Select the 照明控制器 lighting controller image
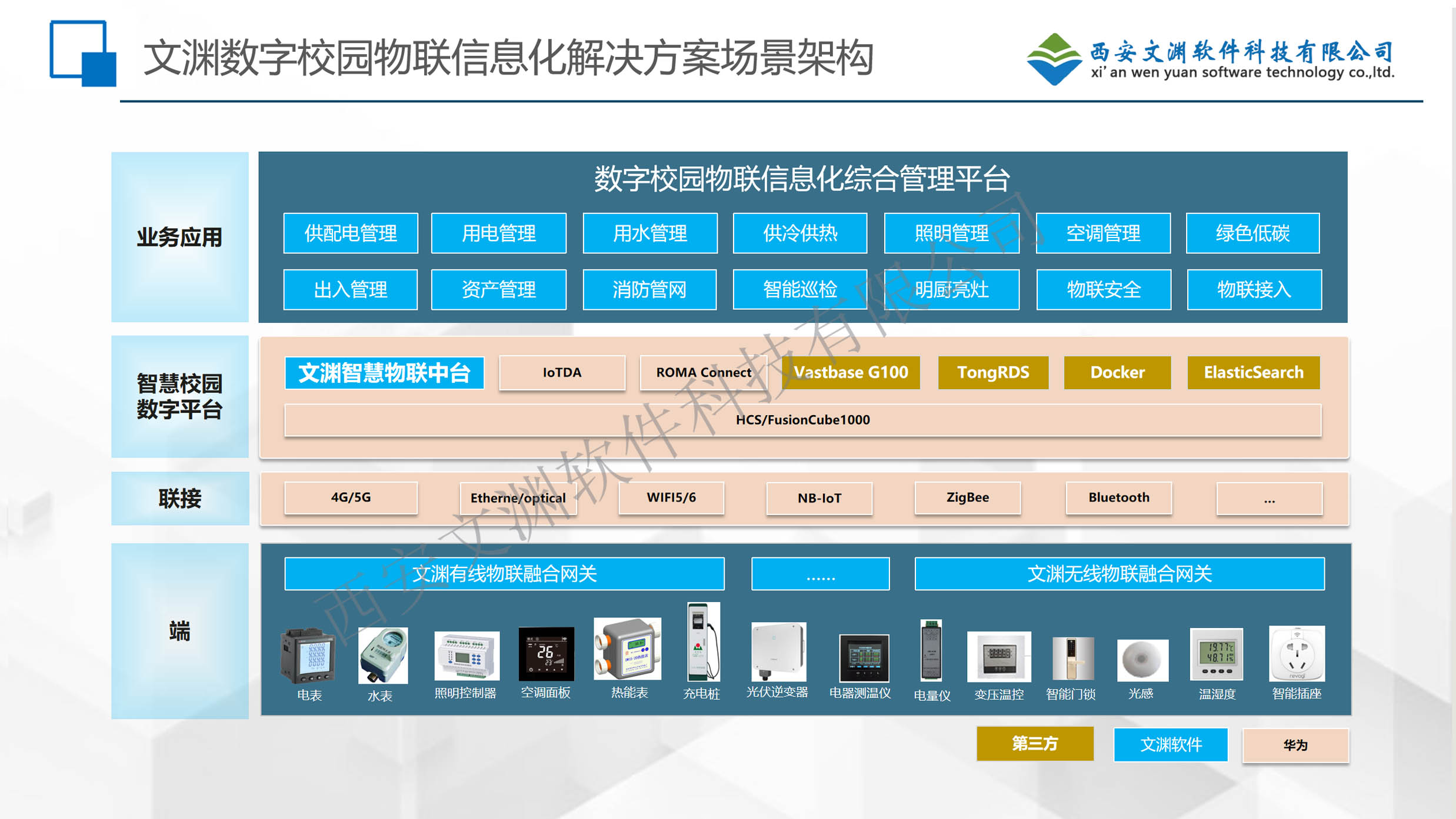 467,655
